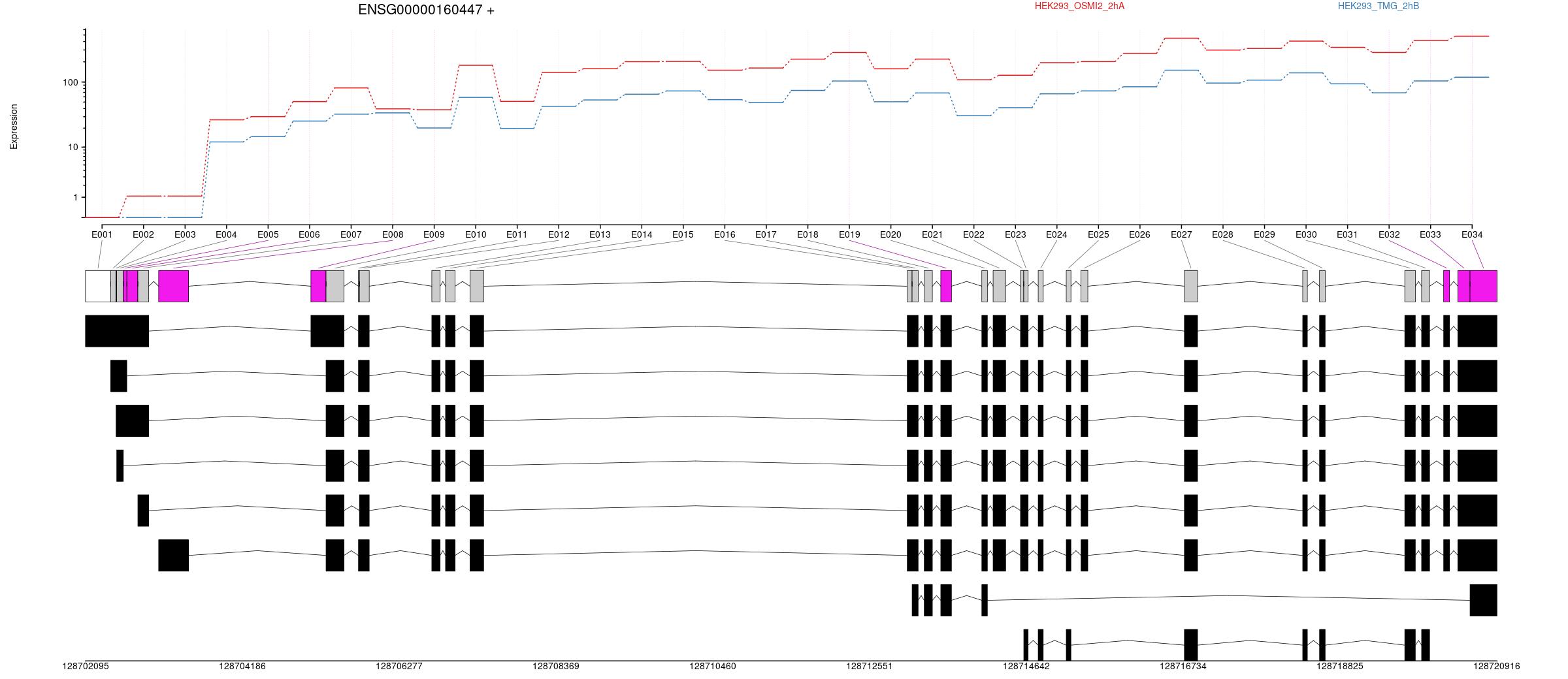
Task: Click genomic coordinate 128720916
Action: point(1497,667)
